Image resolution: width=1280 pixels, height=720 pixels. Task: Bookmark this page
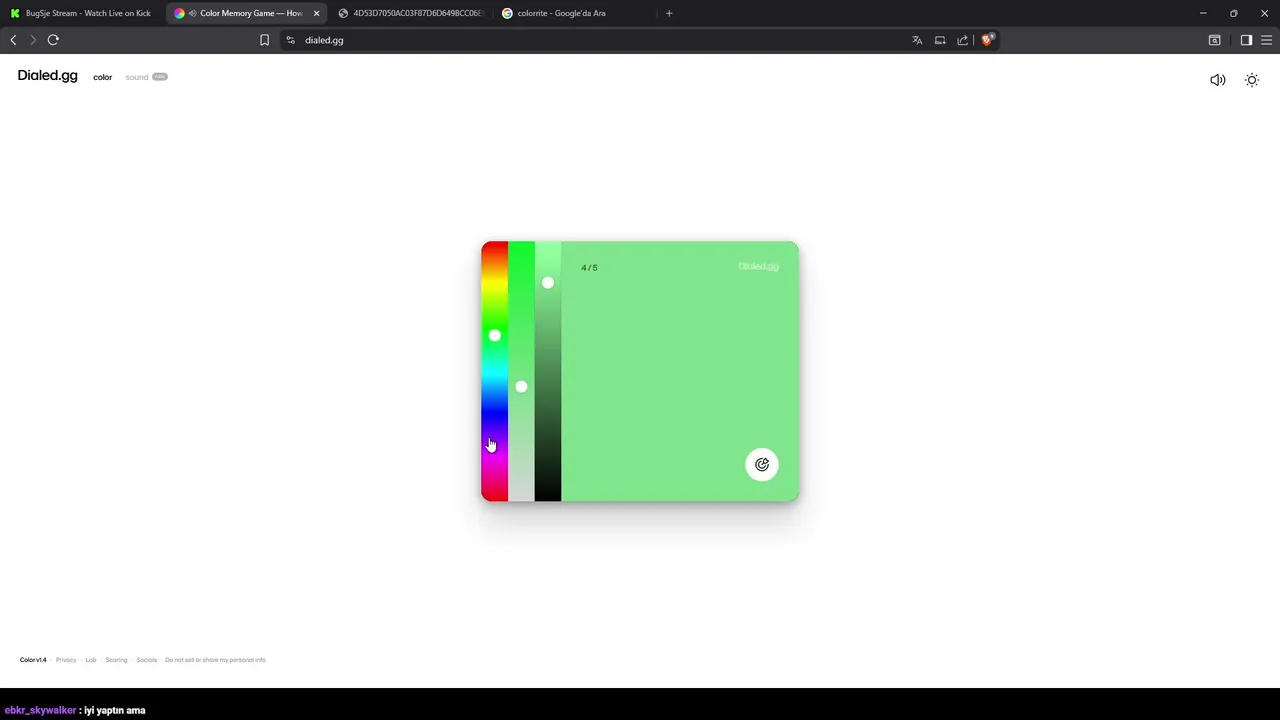[x=264, y=40]
